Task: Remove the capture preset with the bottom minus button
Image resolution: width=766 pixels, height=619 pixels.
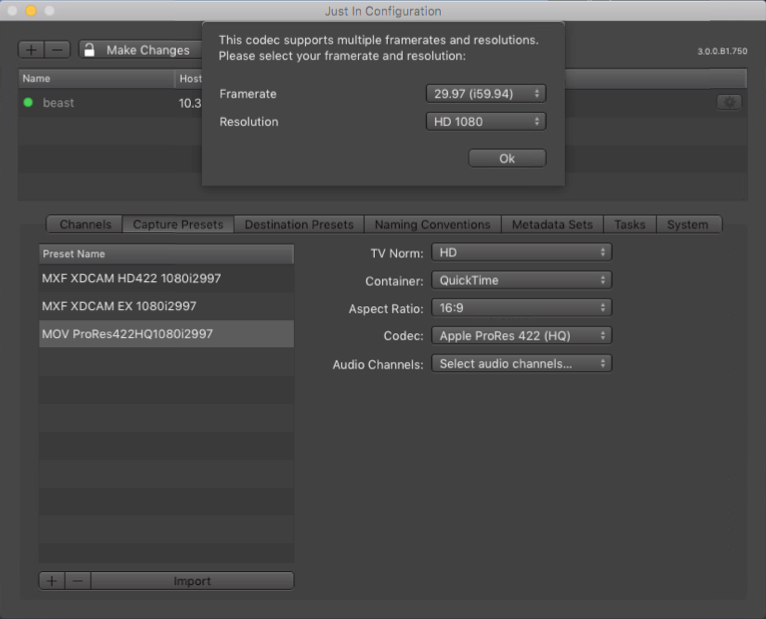Action: coord(78,581)
